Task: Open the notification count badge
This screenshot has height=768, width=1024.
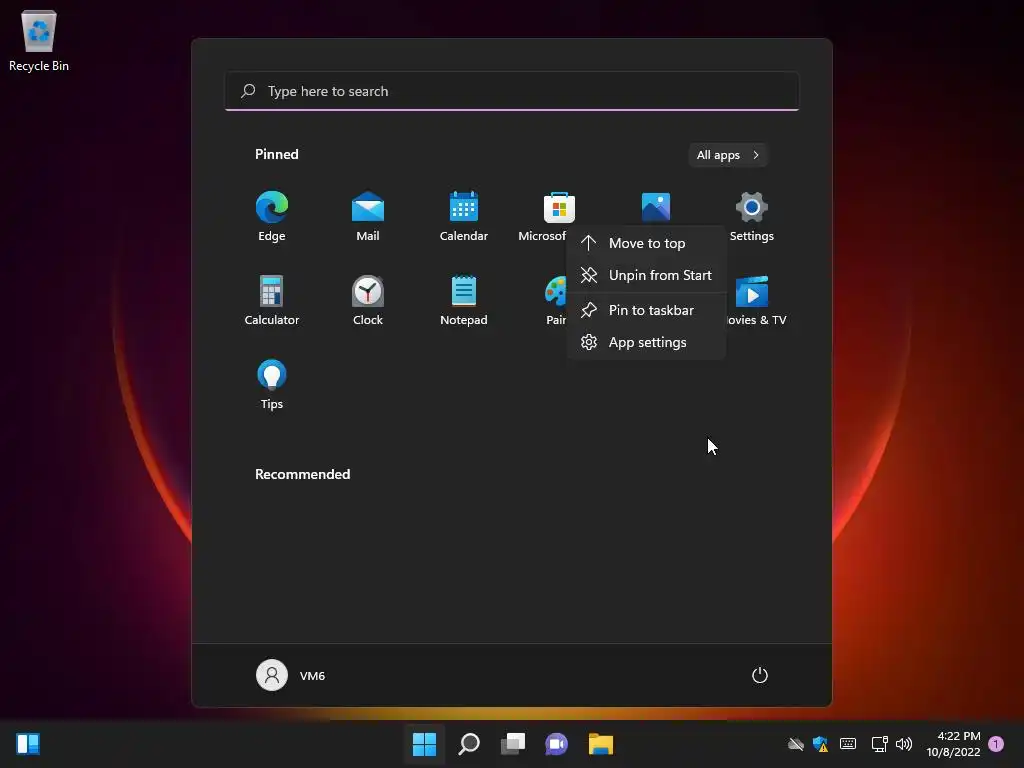Action: click(996, 744)
